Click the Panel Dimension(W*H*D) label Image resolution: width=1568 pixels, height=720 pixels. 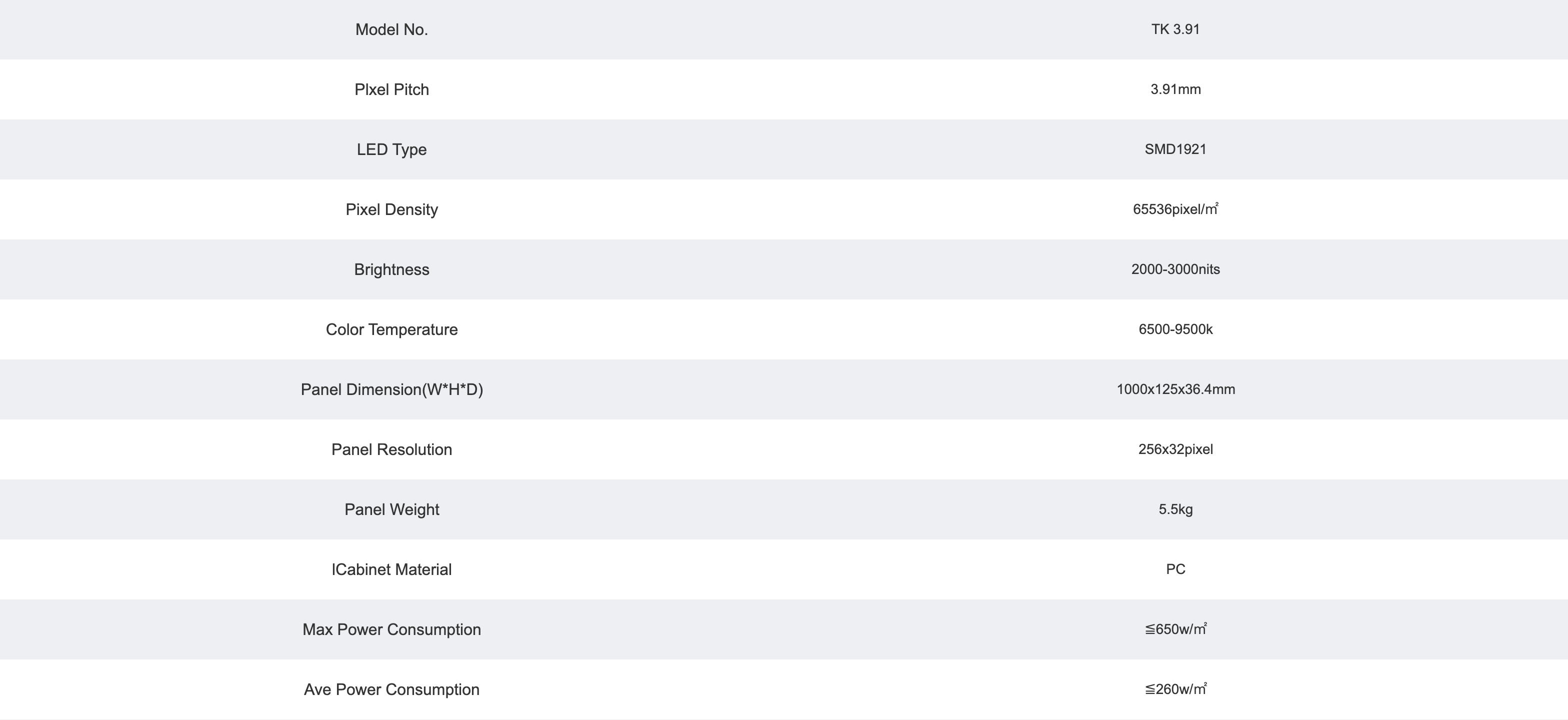[391, 389]
